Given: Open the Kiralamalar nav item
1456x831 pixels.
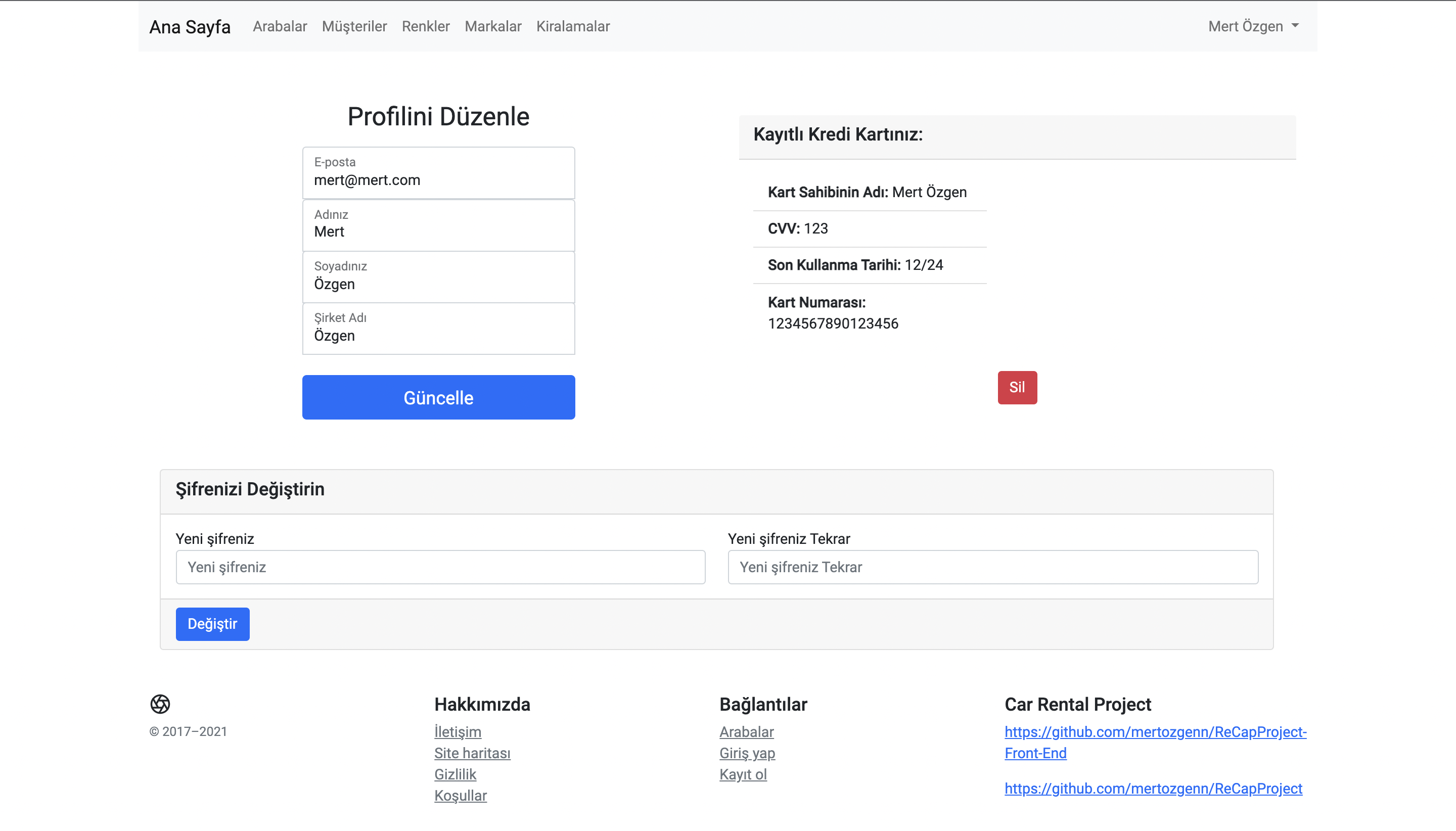Looking at the screenshot, I should point(573,26).
